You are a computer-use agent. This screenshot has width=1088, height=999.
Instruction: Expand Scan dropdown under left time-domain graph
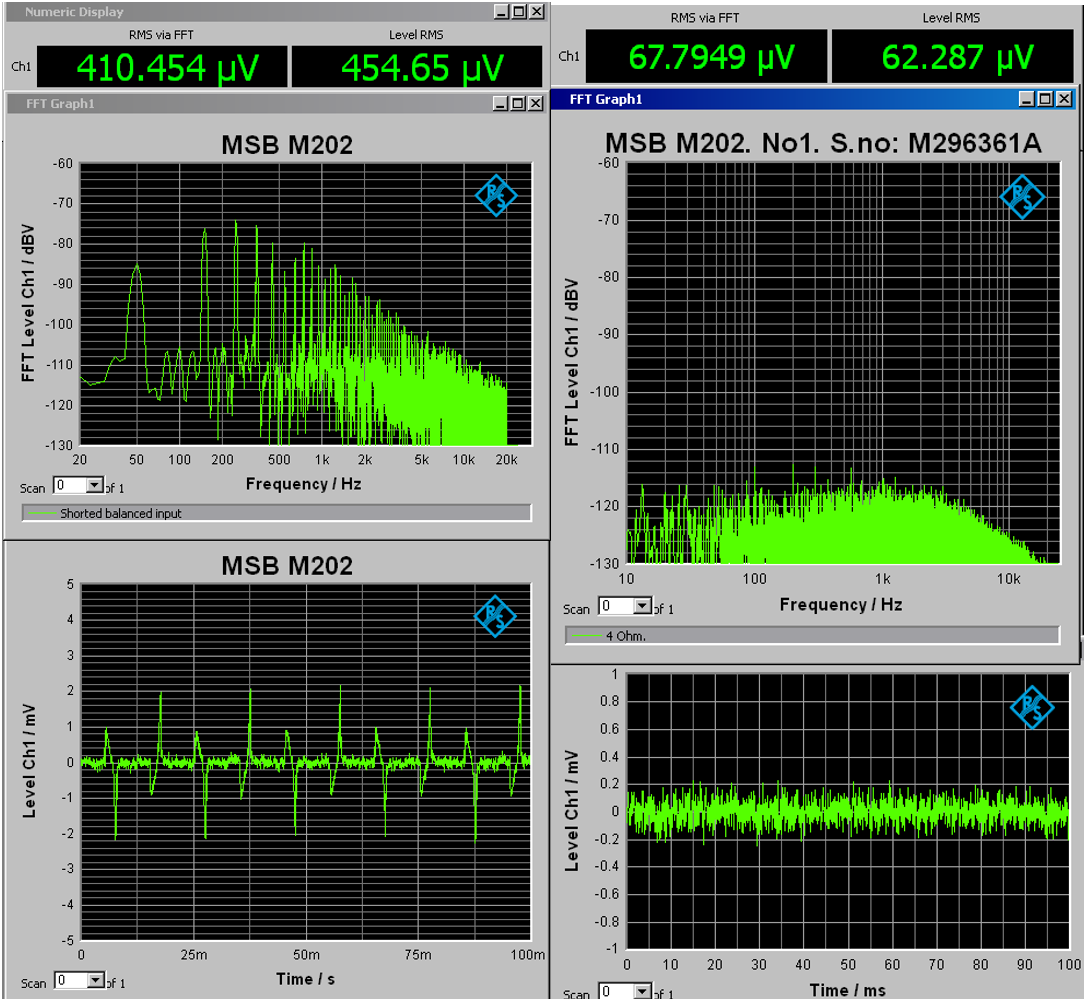(x=95, y=980)
